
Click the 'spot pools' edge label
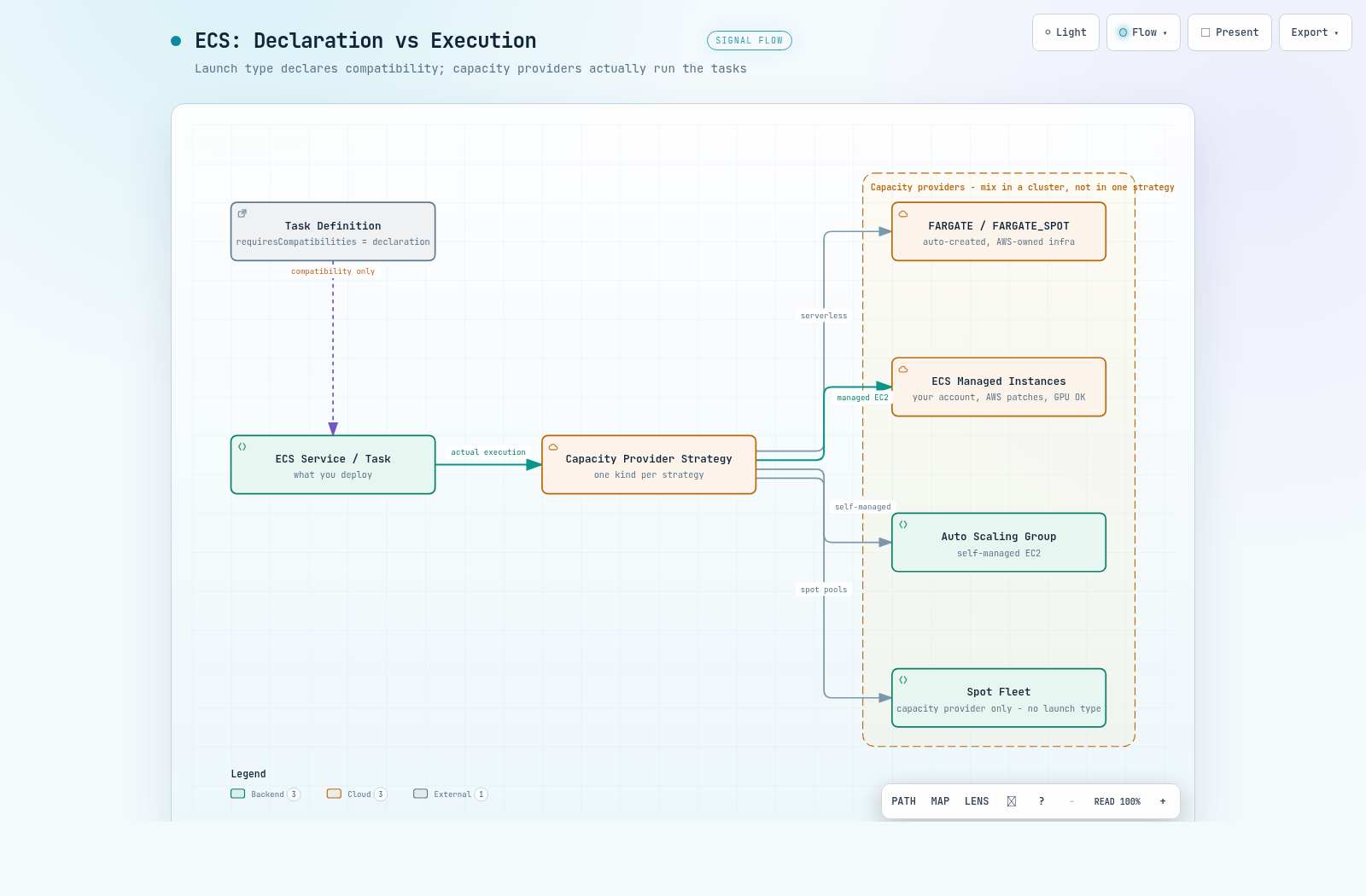pyautogui.click(x=824, y=590)
